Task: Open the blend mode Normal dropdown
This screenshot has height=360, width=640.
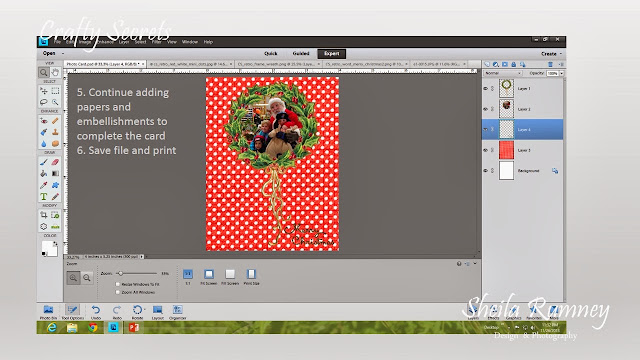Action: 503,73
